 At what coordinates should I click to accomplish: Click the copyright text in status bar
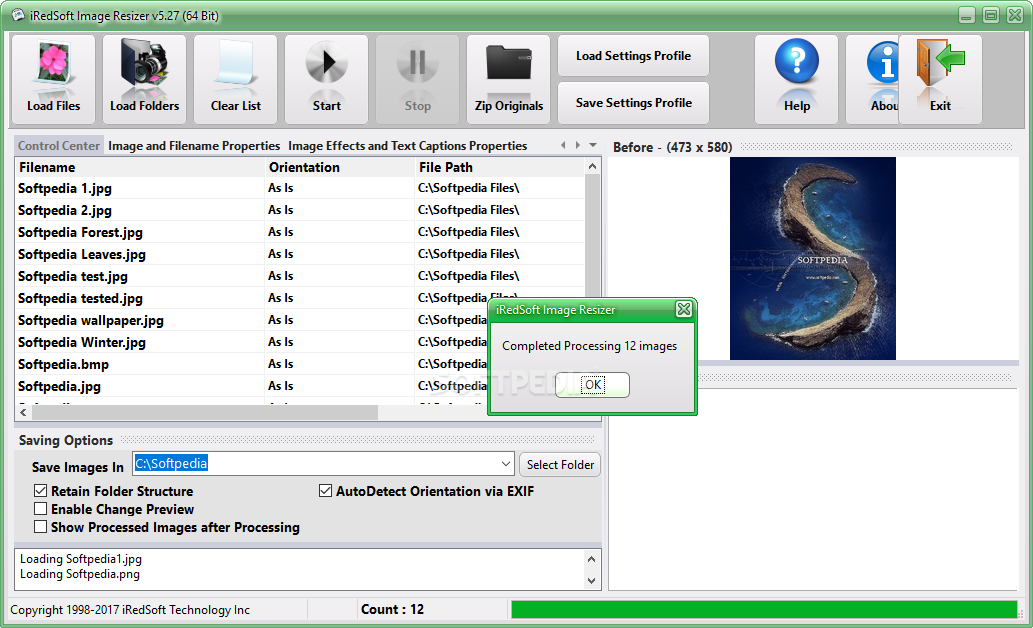(130, 610)
